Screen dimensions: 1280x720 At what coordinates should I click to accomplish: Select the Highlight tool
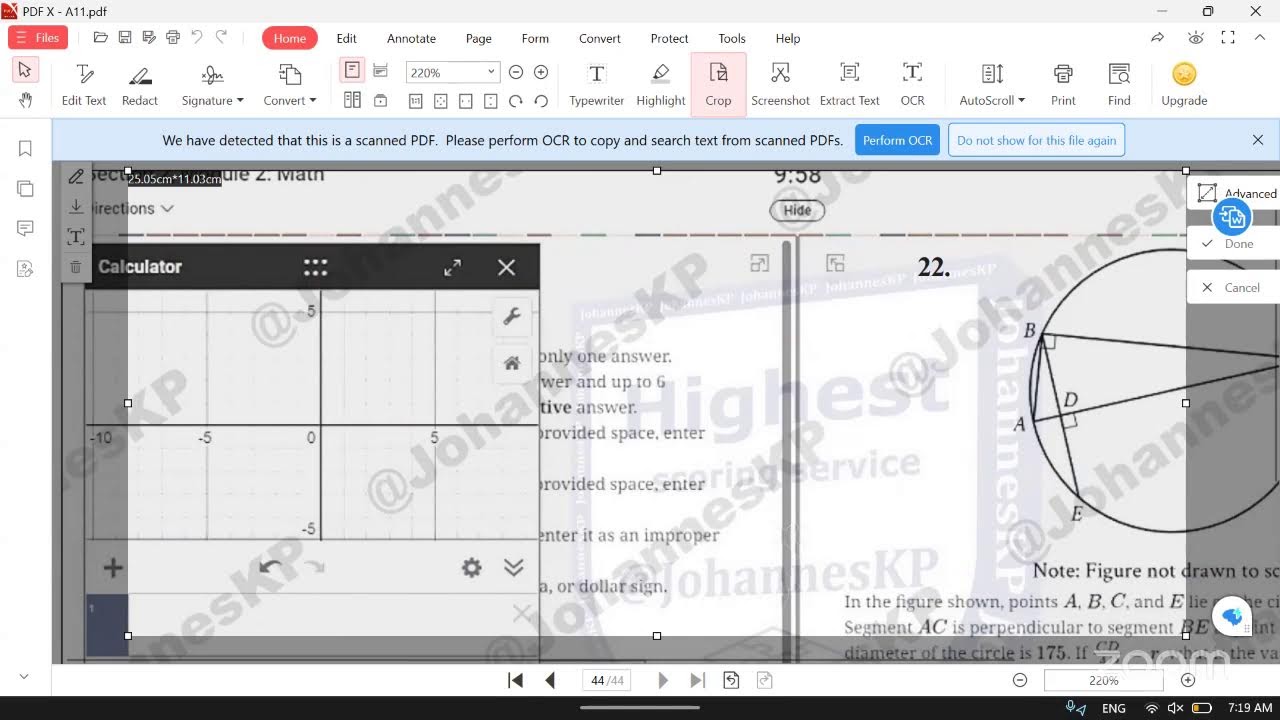[660, 85]
